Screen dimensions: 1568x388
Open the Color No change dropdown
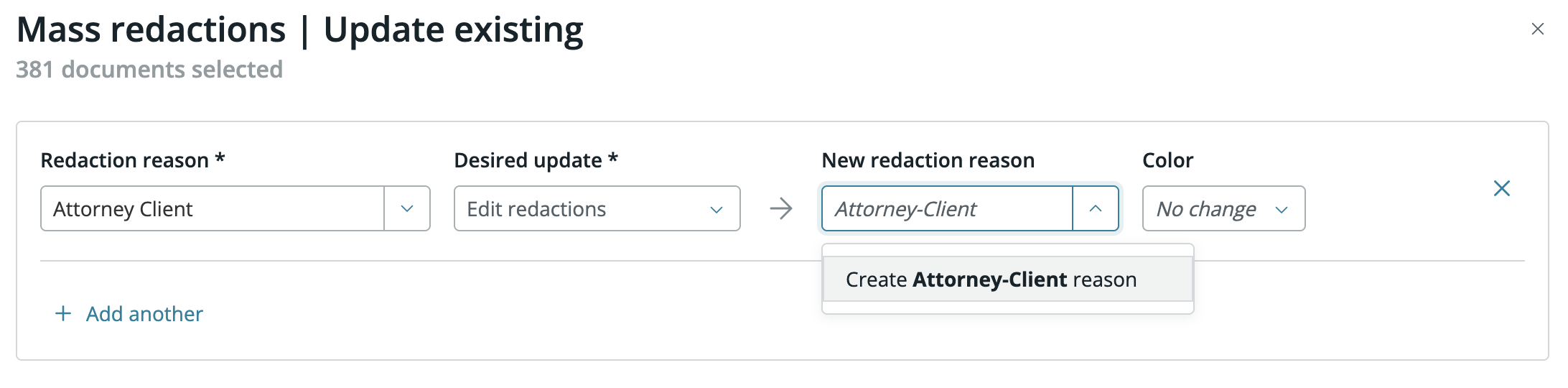click(x=1224, y=208)
